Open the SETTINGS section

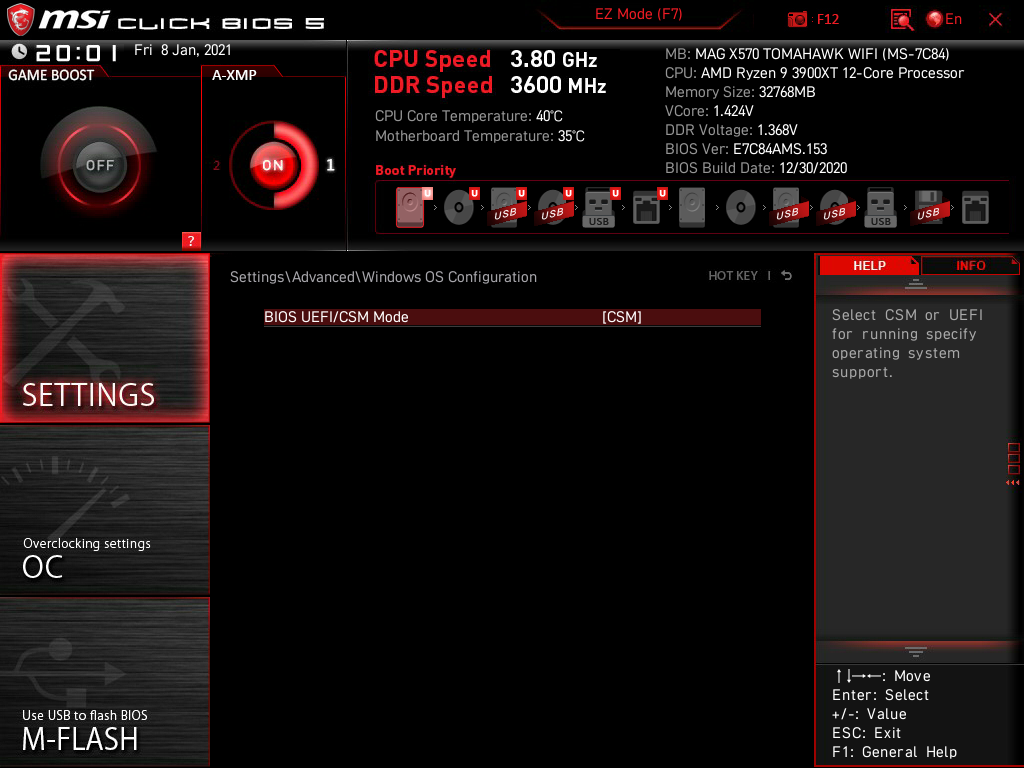tap(104, 338)
